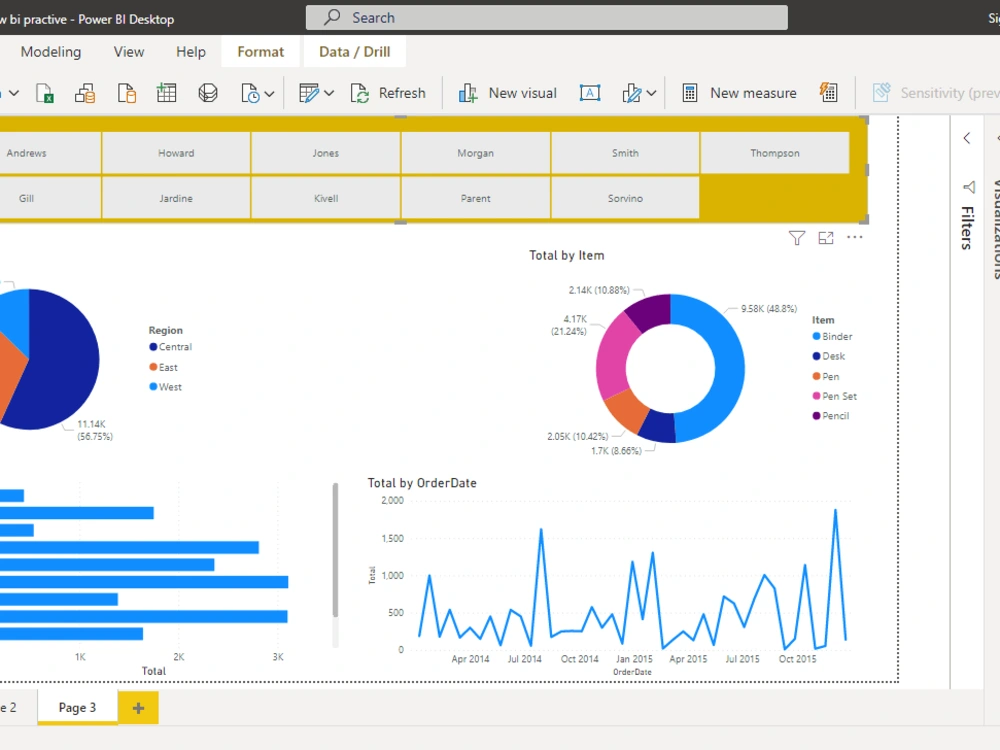The width and height of the screenshot is (1000, 750).
Task: Select the Morgan slicer button
Action: (476, 153)
